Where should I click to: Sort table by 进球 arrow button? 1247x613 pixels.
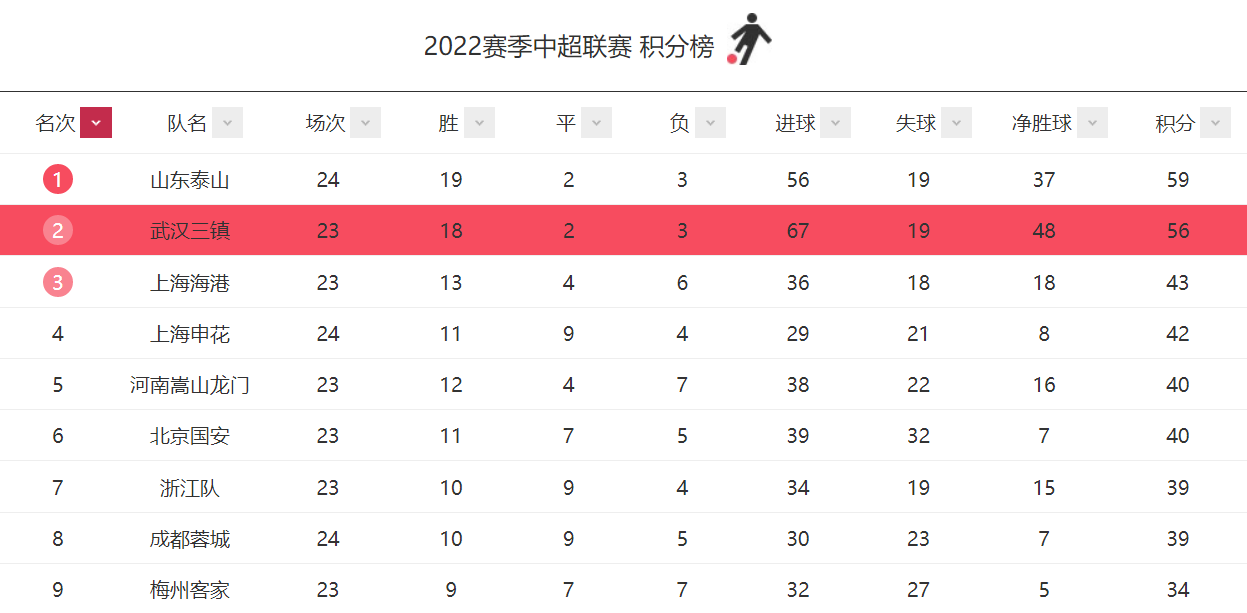835,123
